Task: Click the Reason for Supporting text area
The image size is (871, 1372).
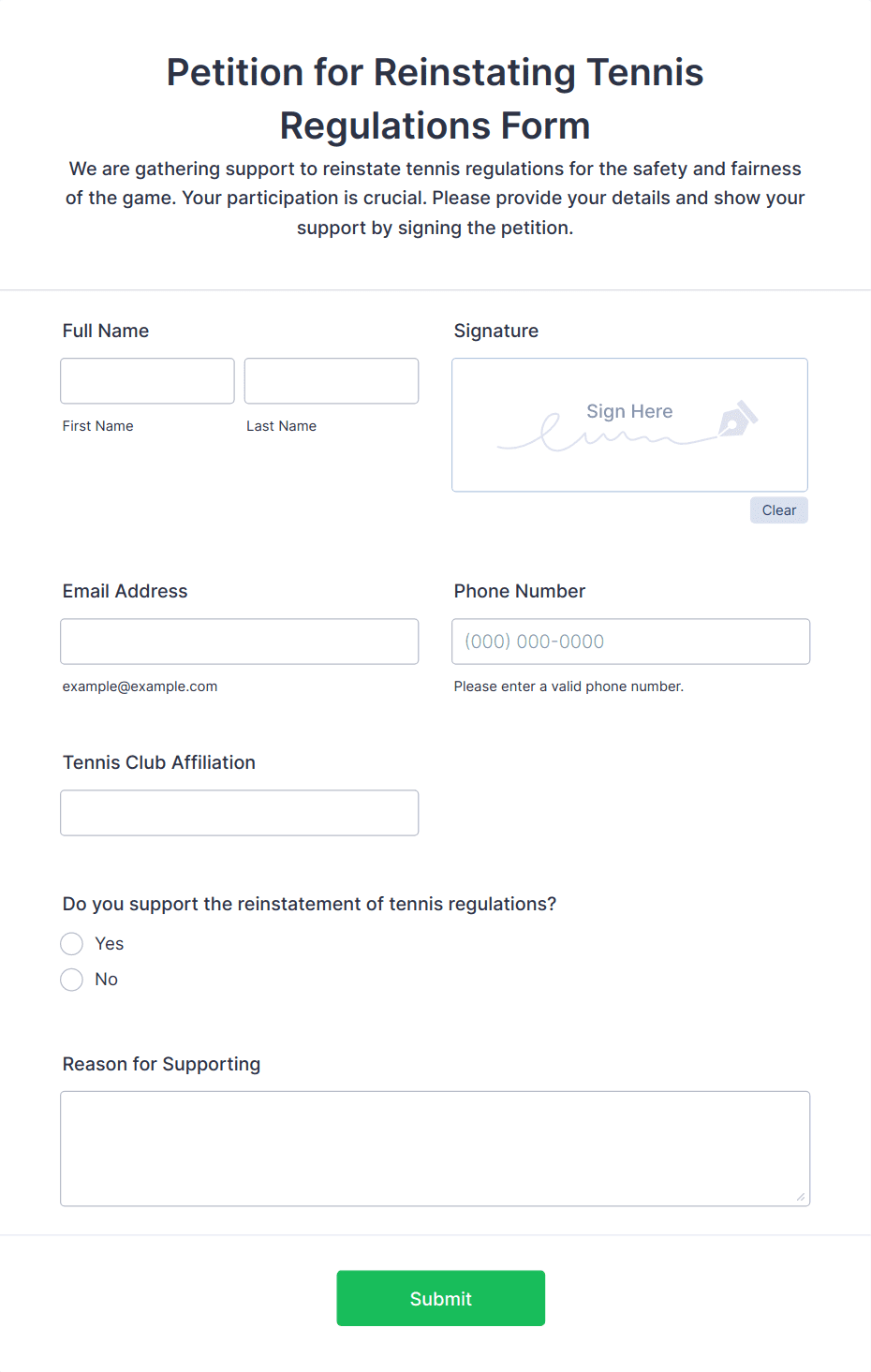Action: [435, 1149]
